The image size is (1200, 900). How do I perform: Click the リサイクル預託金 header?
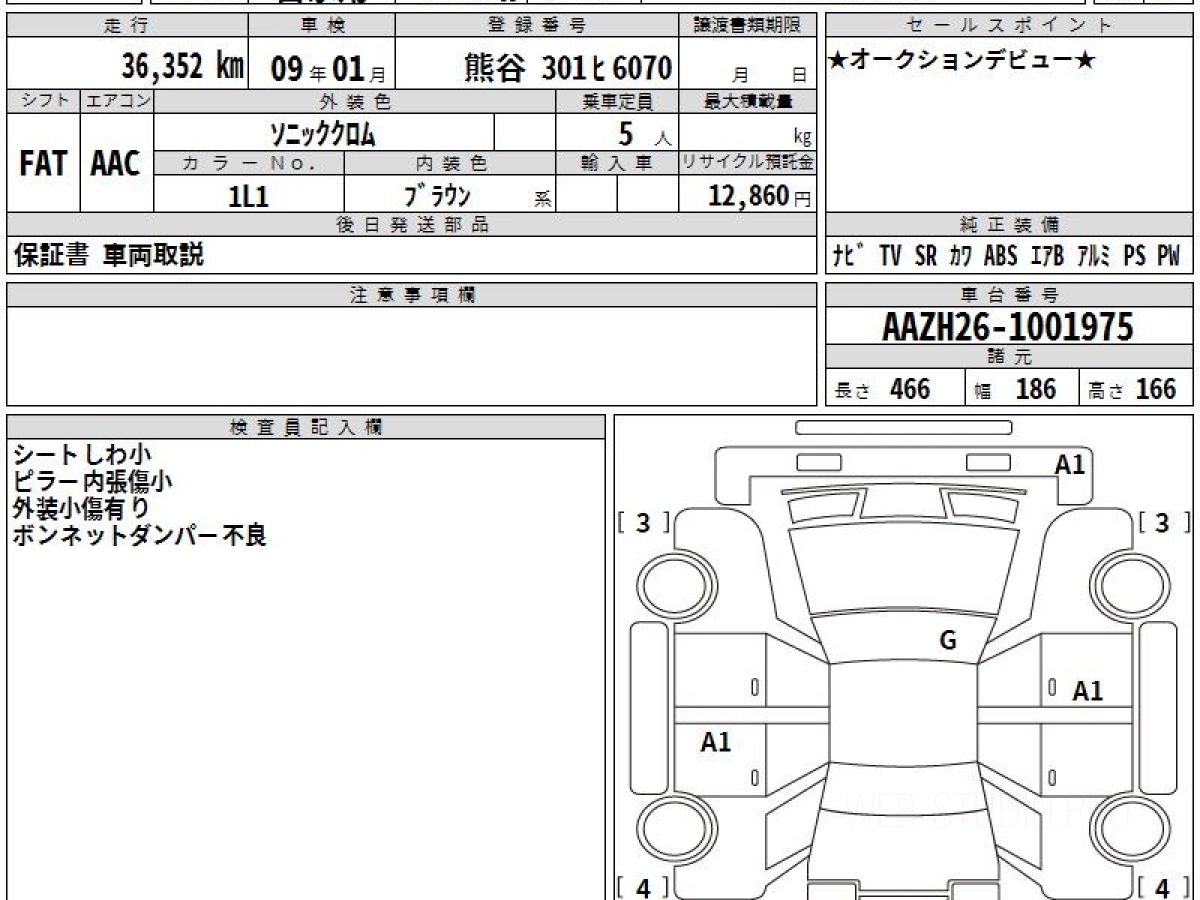(x=747, y=163)
